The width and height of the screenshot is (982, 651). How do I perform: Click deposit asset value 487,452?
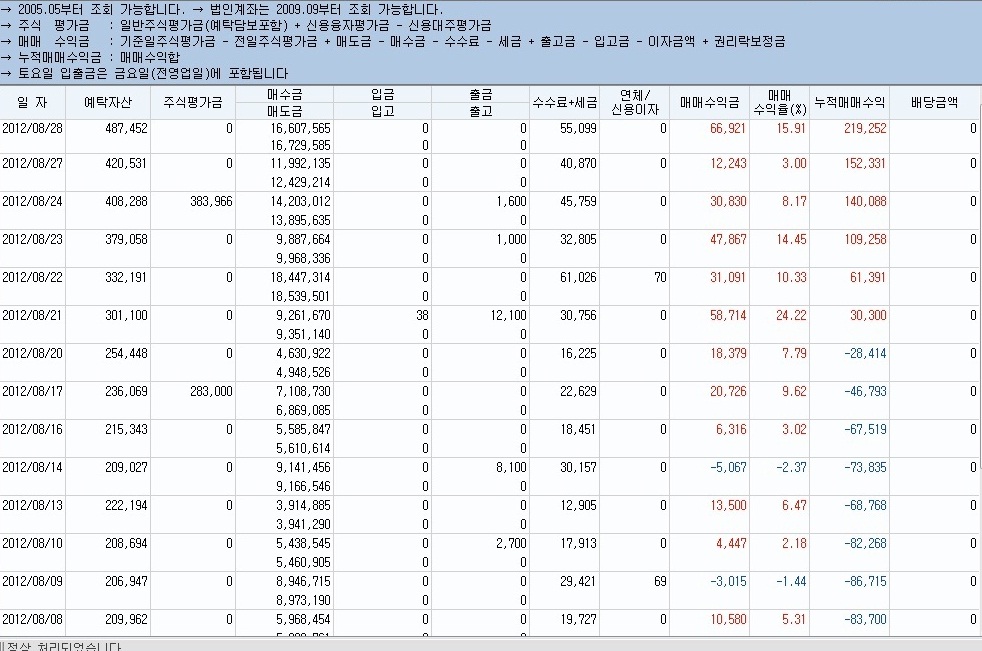point(127,128)
